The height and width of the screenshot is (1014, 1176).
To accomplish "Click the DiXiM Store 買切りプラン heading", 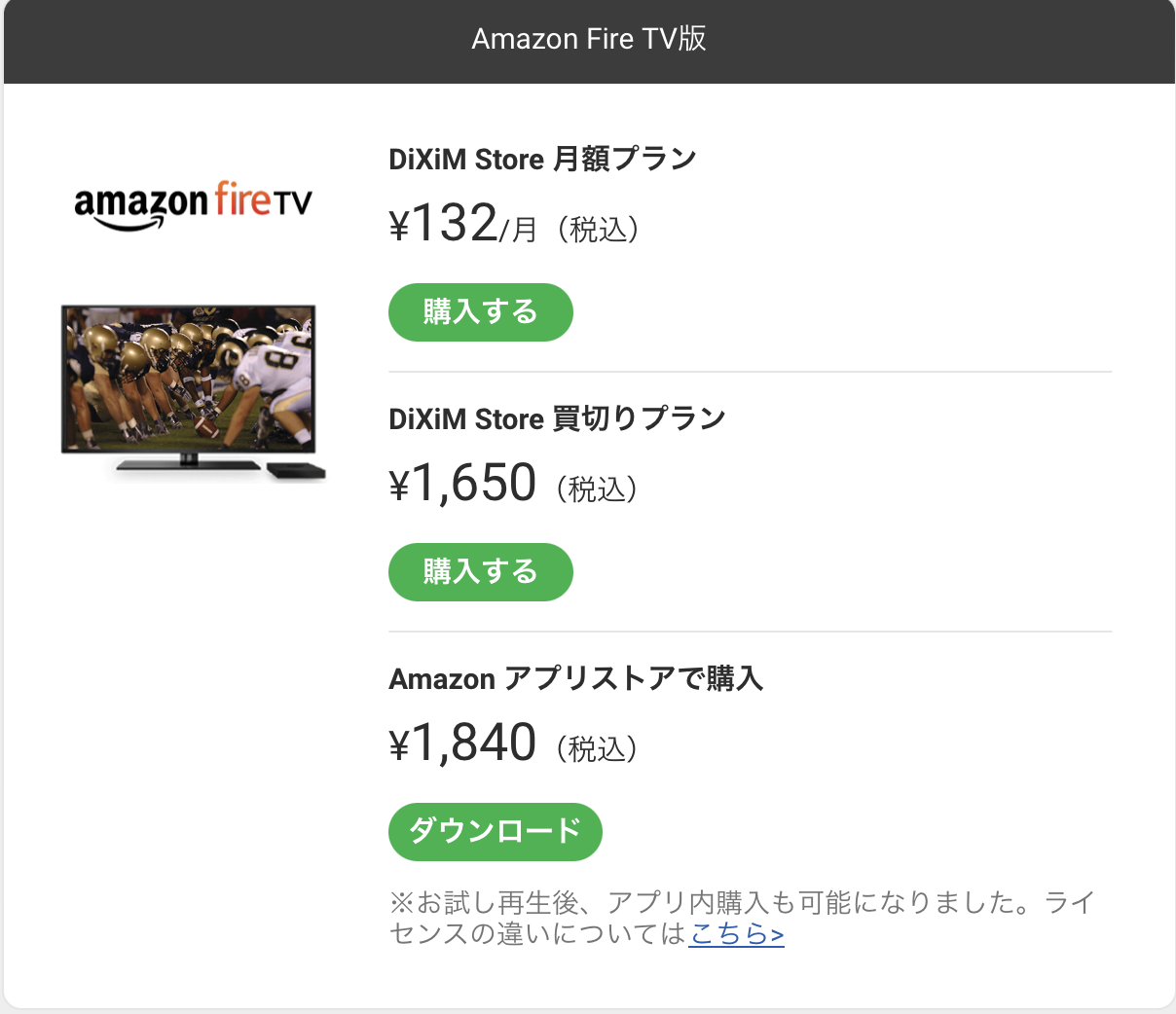I will pos(557,418).
